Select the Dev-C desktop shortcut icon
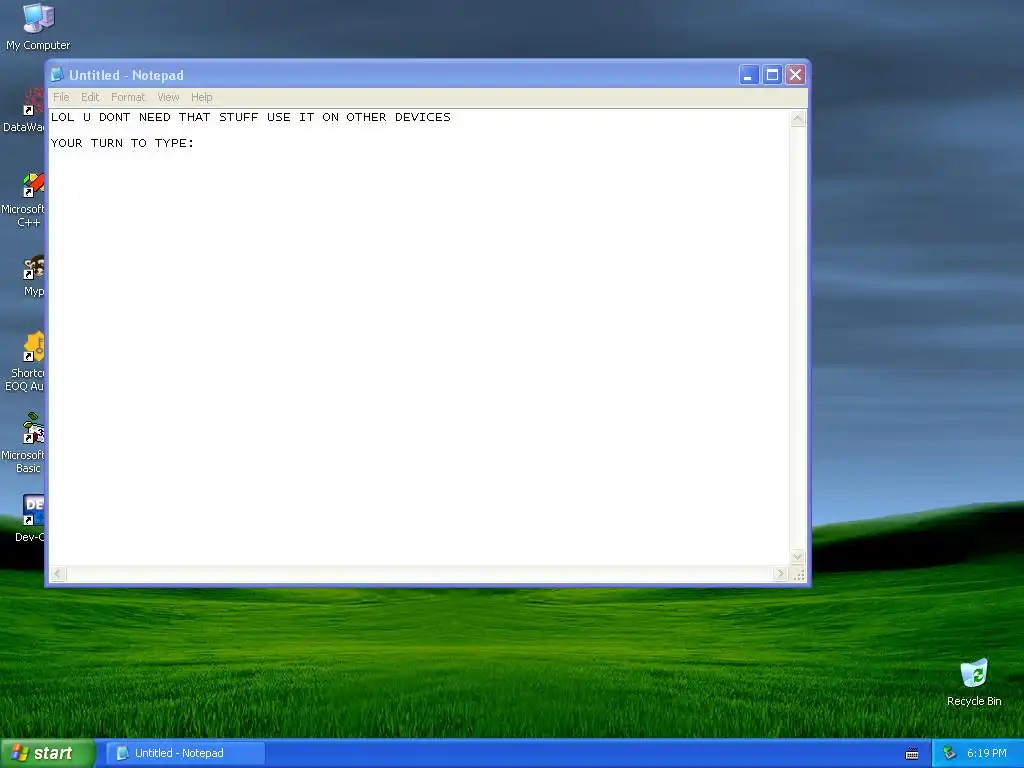Viewport: 1024px width, 768px height. (x=31, y=518)
